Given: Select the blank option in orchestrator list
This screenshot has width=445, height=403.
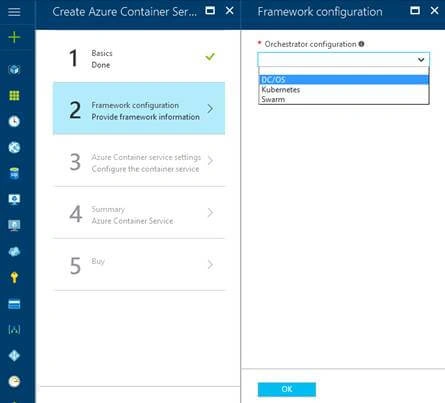Looking at the screenshot, I should [344, 71].
